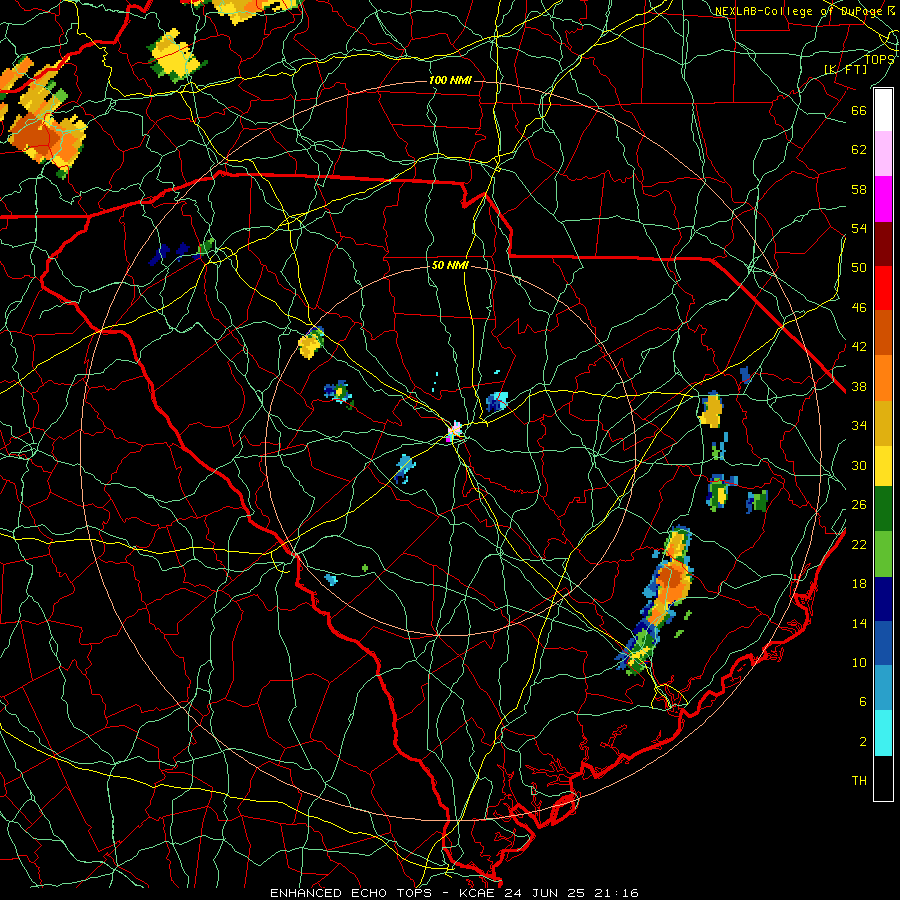Screen dimensions: 900x900
Task: Click the gold legend swatch
Action: 883,423
